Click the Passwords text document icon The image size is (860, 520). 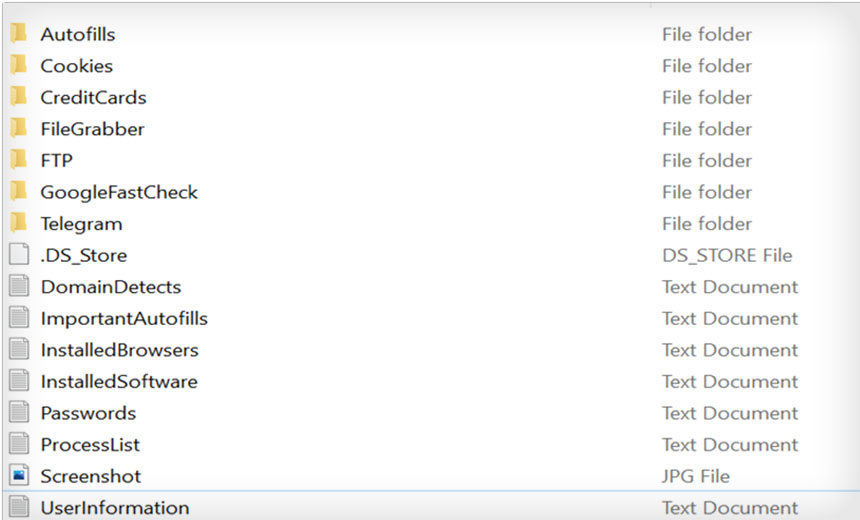[x=19, y=413]
